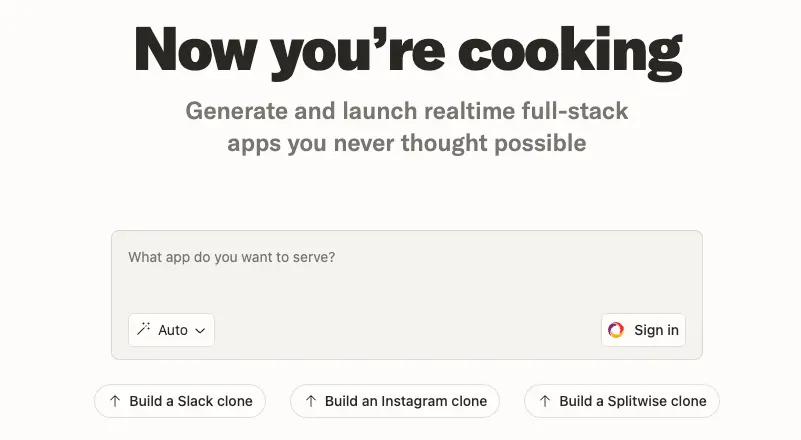801x440 pixels.
Task: Click the 'Auto' text label
Action: (x=173, y=330)
